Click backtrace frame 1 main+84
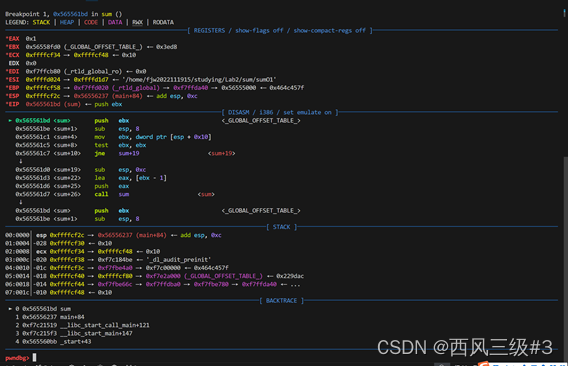This screenshot has width=569, height=367. pos(50,317)
